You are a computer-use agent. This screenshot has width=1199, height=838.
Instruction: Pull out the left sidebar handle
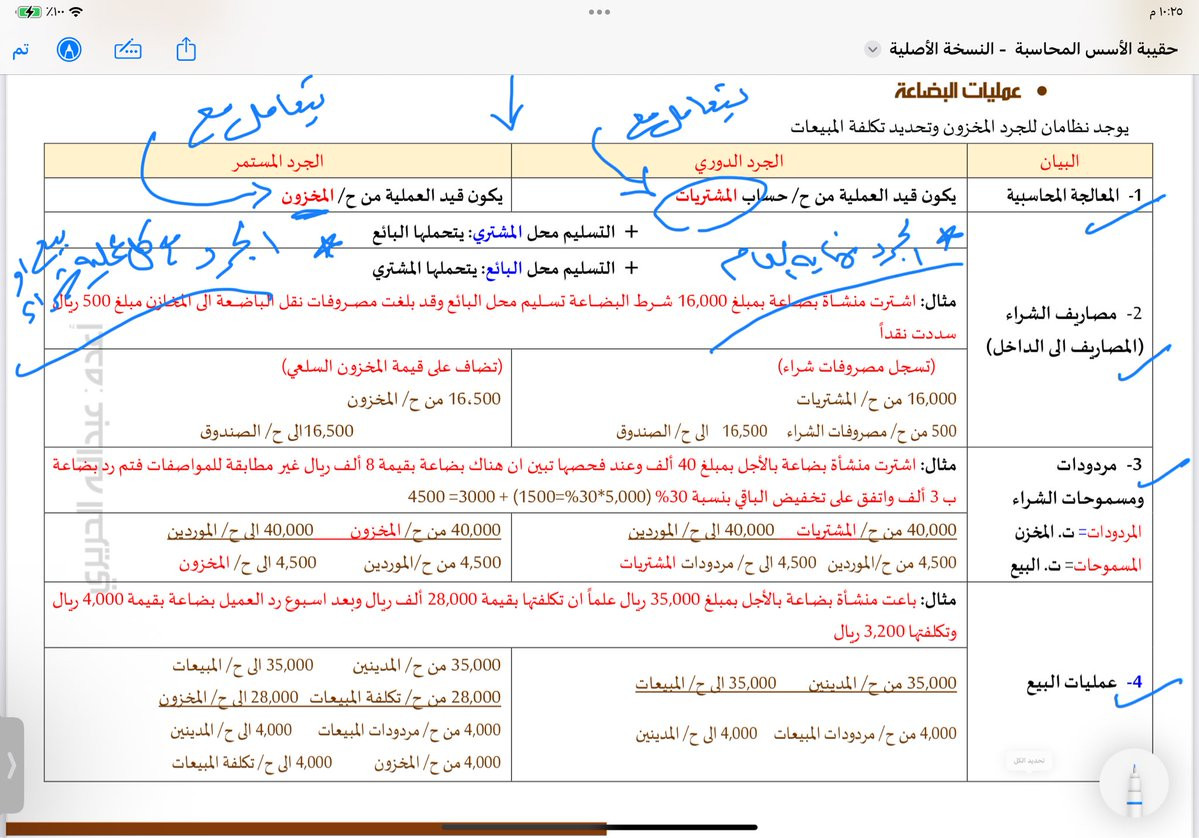coord(11,765)
